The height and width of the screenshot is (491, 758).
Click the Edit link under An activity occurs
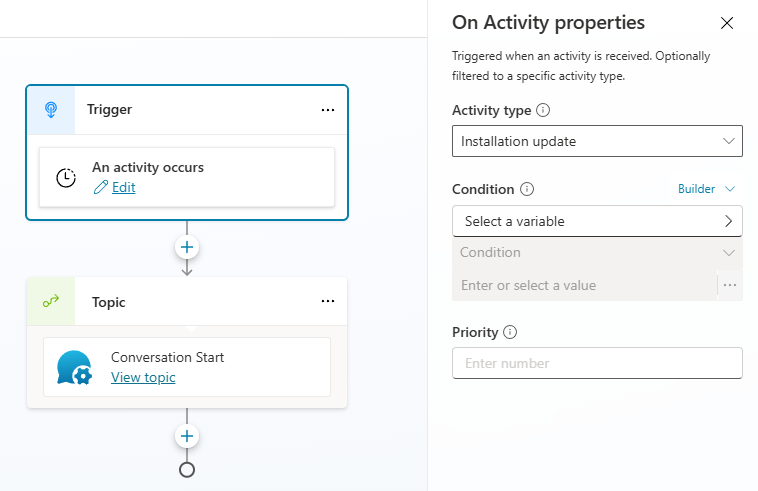[x=123, y=187]
